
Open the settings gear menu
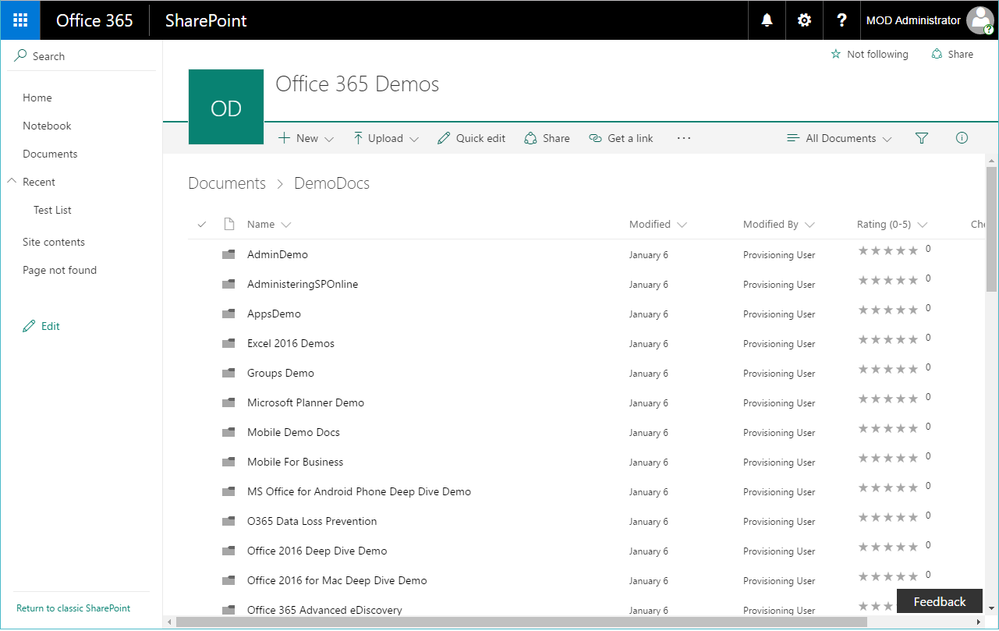click(804, 20)
